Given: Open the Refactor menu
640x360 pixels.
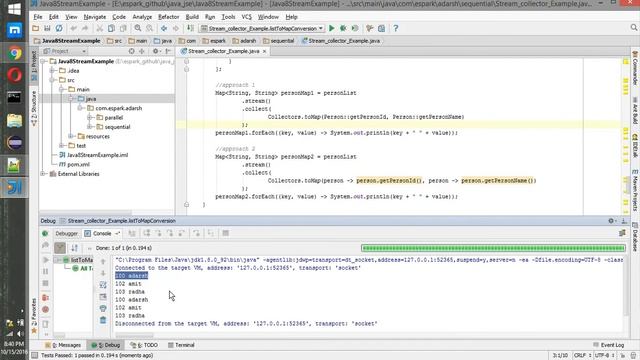Looking at the screenshot, I should pos(169,17).
